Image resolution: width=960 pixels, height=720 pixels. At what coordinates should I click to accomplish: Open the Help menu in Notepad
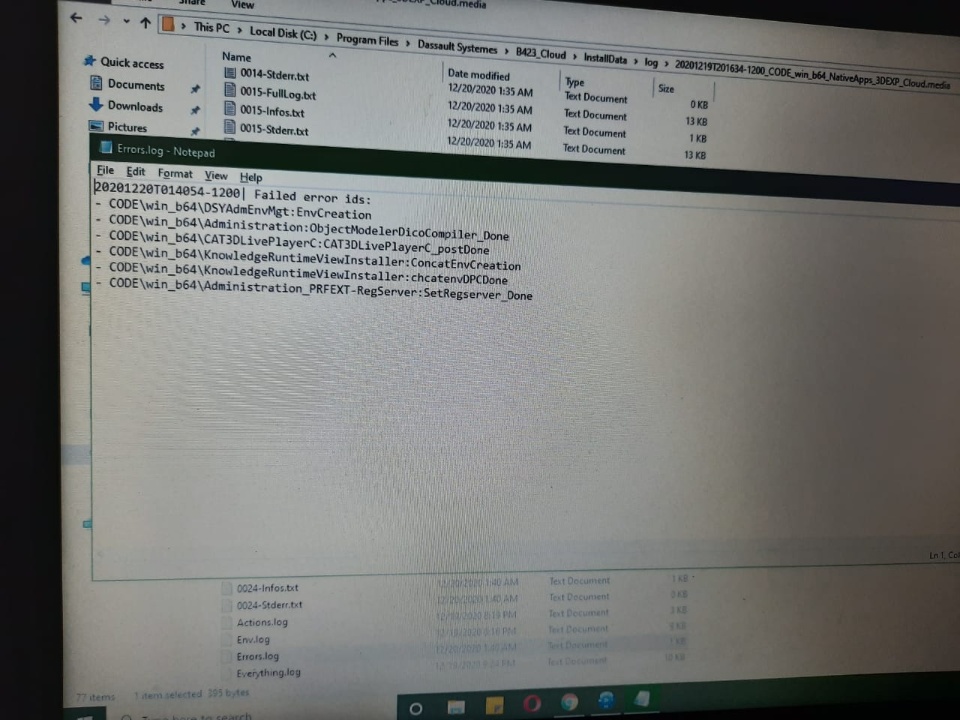(251, 177)
